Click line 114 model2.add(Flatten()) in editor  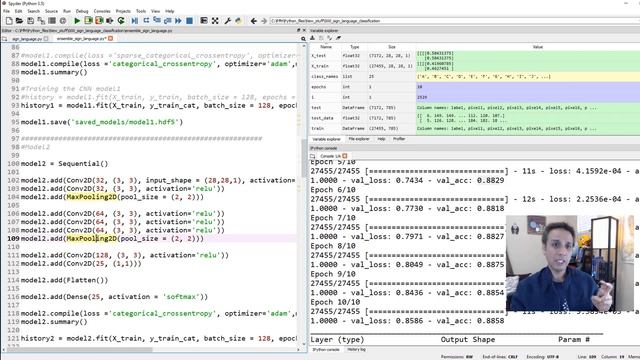click(64, 280)
